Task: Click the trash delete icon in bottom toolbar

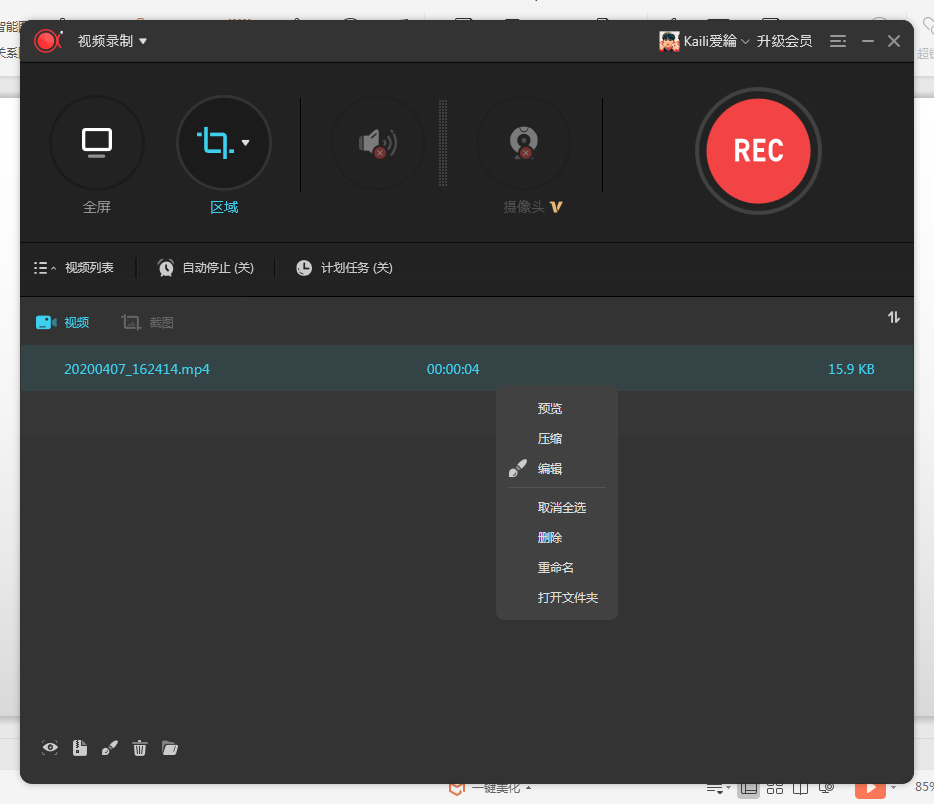Action: (x=140, y=748)
